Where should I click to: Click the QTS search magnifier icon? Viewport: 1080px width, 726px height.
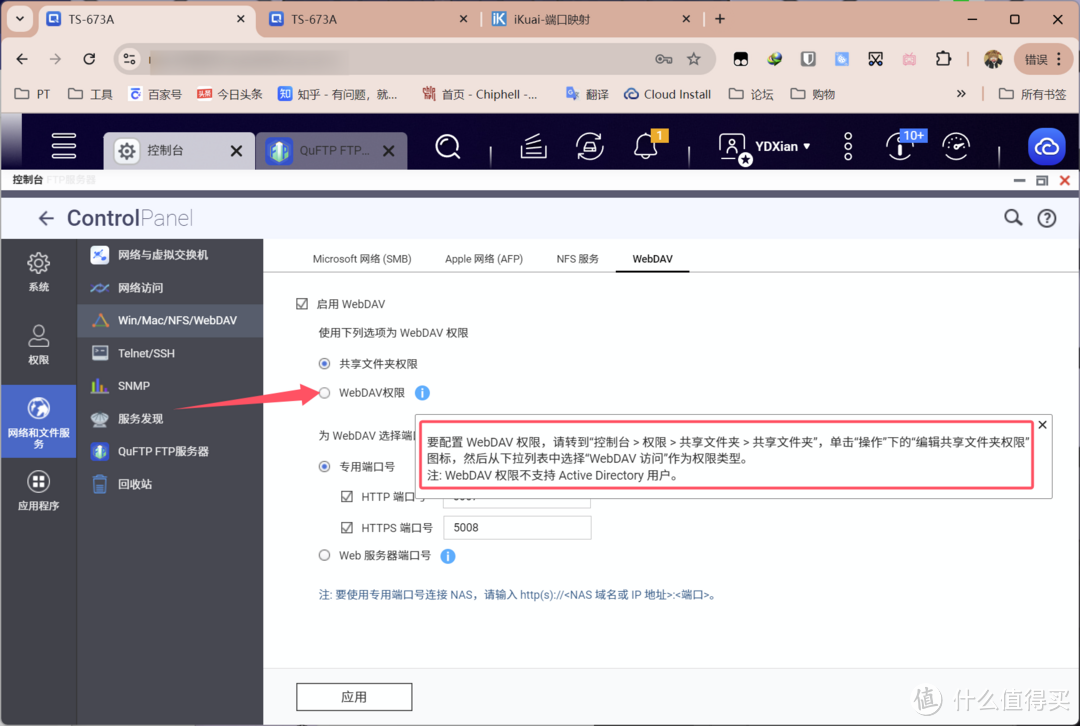tap(448, 146)
